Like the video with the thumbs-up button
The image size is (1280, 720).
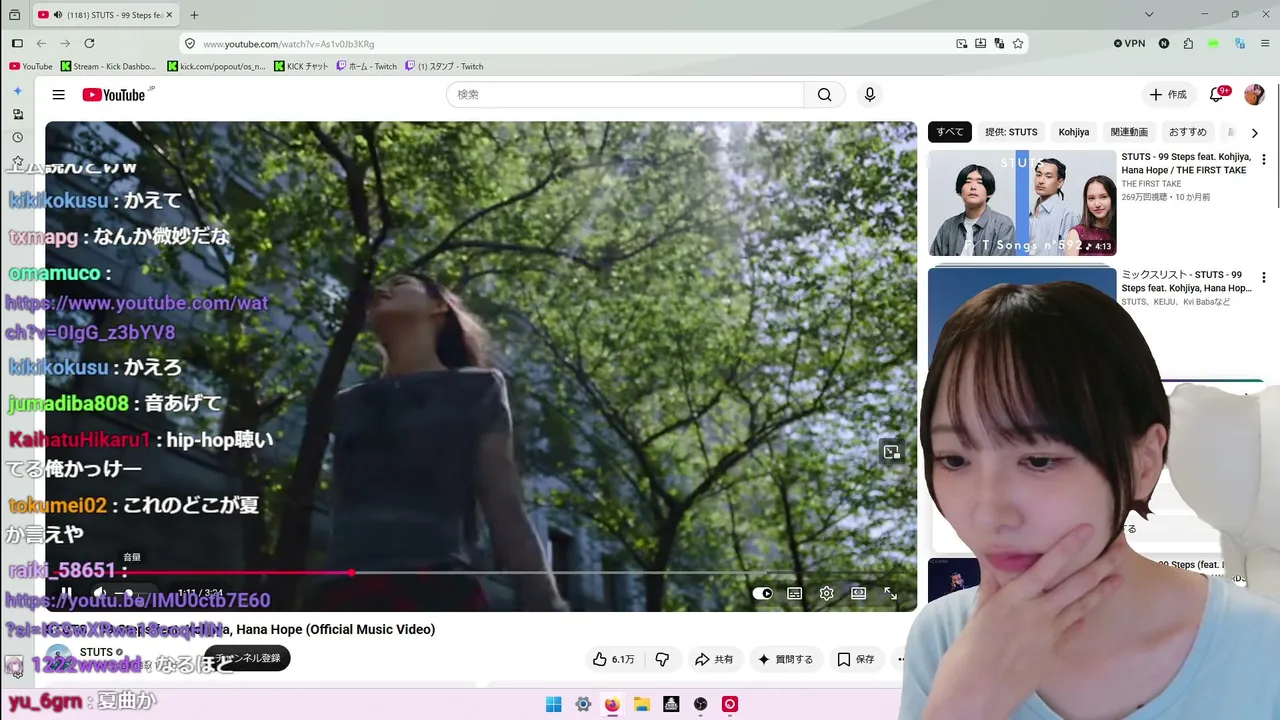click(614, 659)
